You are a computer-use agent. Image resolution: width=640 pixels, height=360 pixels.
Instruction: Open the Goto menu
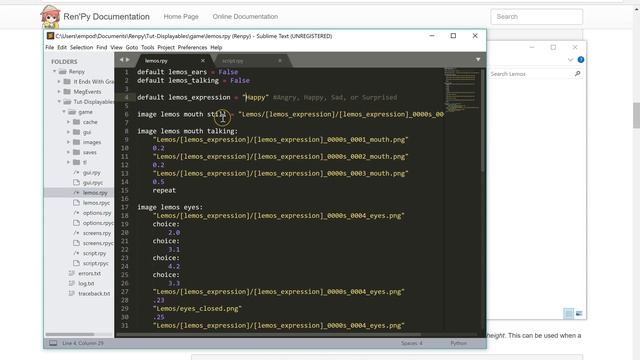(x=131, y=47)
